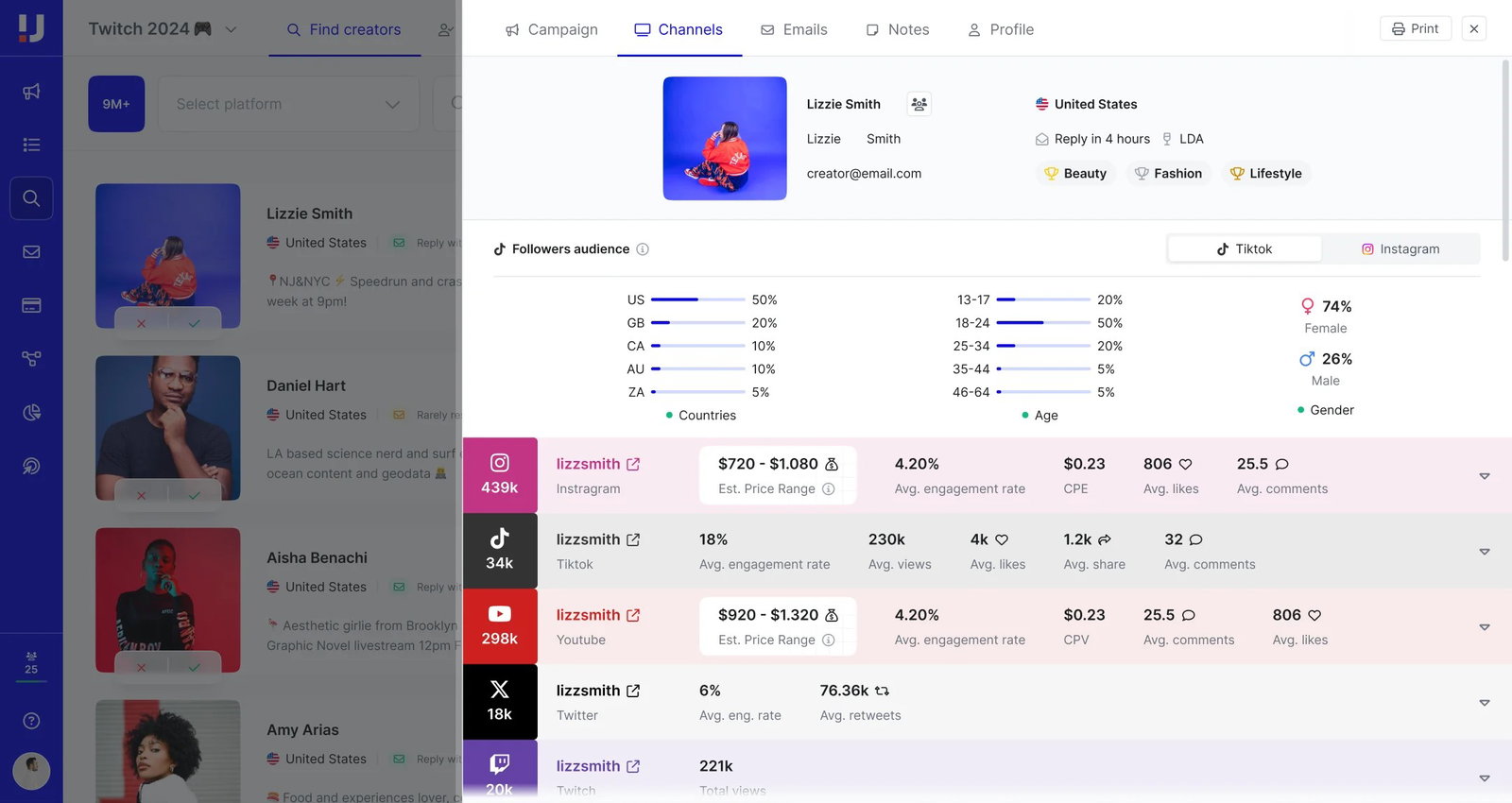Viewport: 1512px width, 803px height.
Task: Switch to the Emails tab
Action: [x=794, y=29]
